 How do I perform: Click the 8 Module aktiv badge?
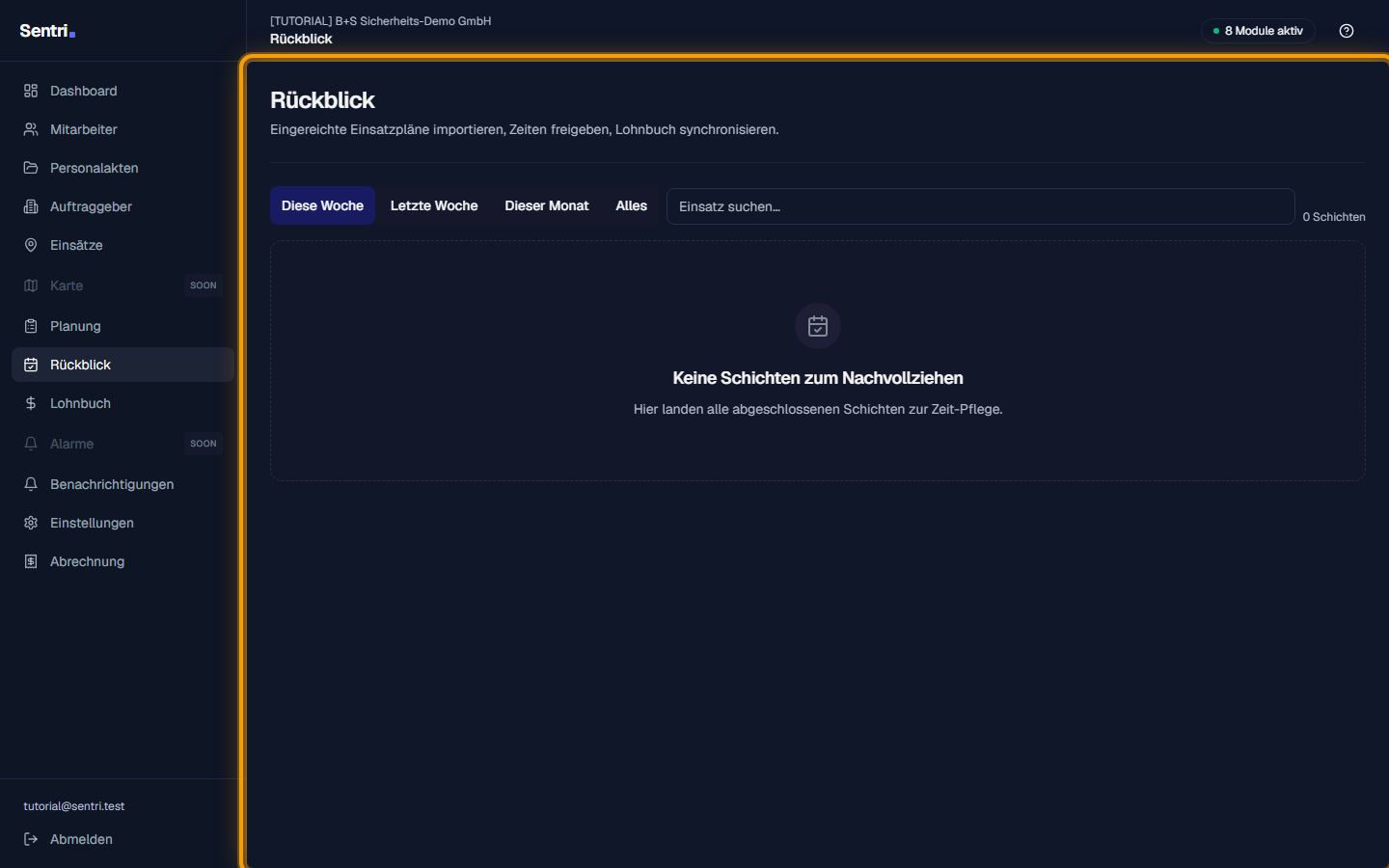1258,31
